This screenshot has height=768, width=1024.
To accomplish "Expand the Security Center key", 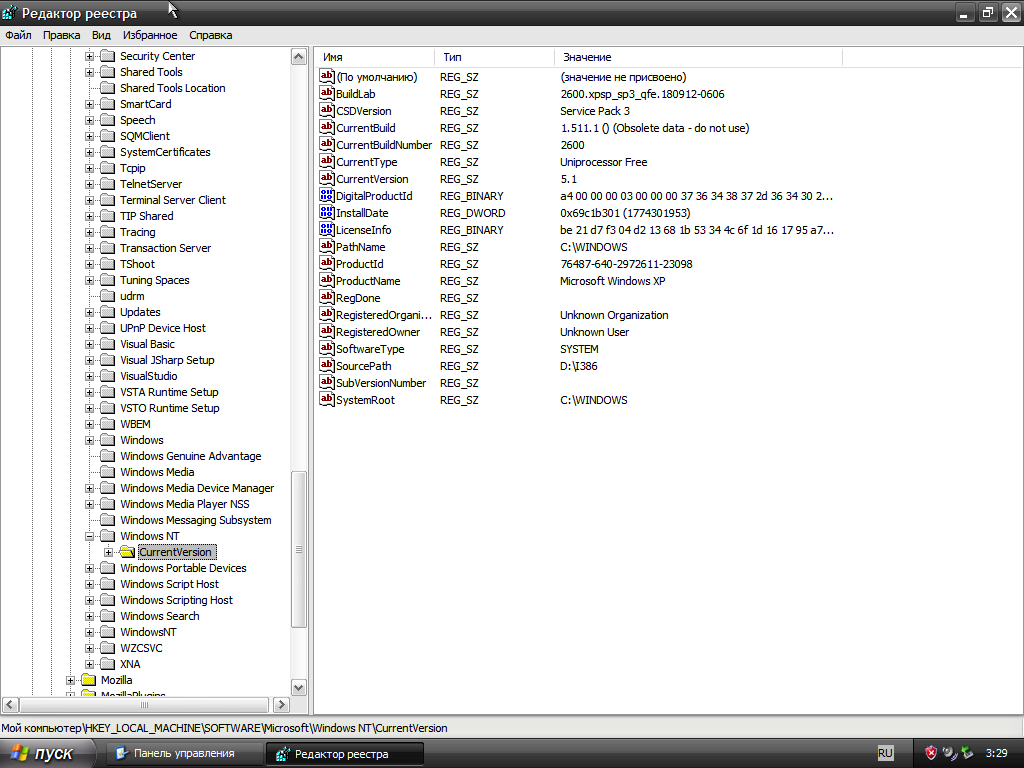I will [x=89, y=56].
